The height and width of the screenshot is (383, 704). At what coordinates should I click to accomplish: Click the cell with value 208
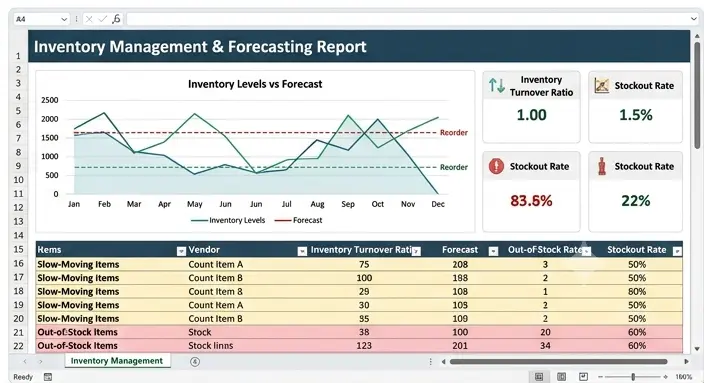pyautogui.click(x=460, y=264)
